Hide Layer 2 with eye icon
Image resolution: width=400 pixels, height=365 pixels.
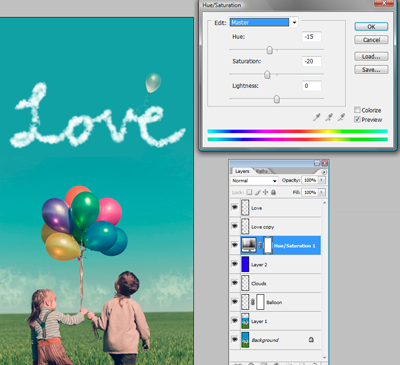coord(235,264)
